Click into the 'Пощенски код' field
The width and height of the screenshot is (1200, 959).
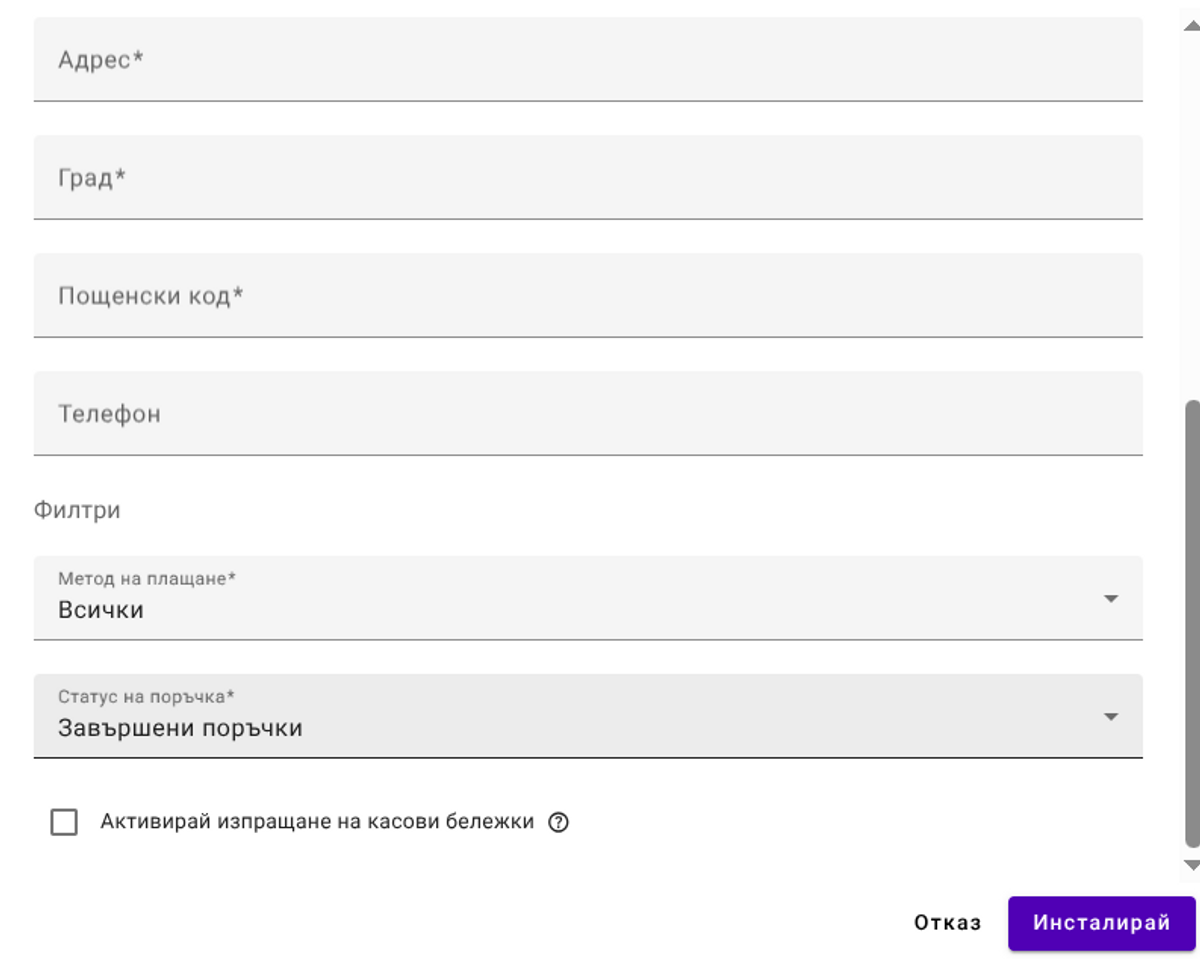(x=587, y=296)
